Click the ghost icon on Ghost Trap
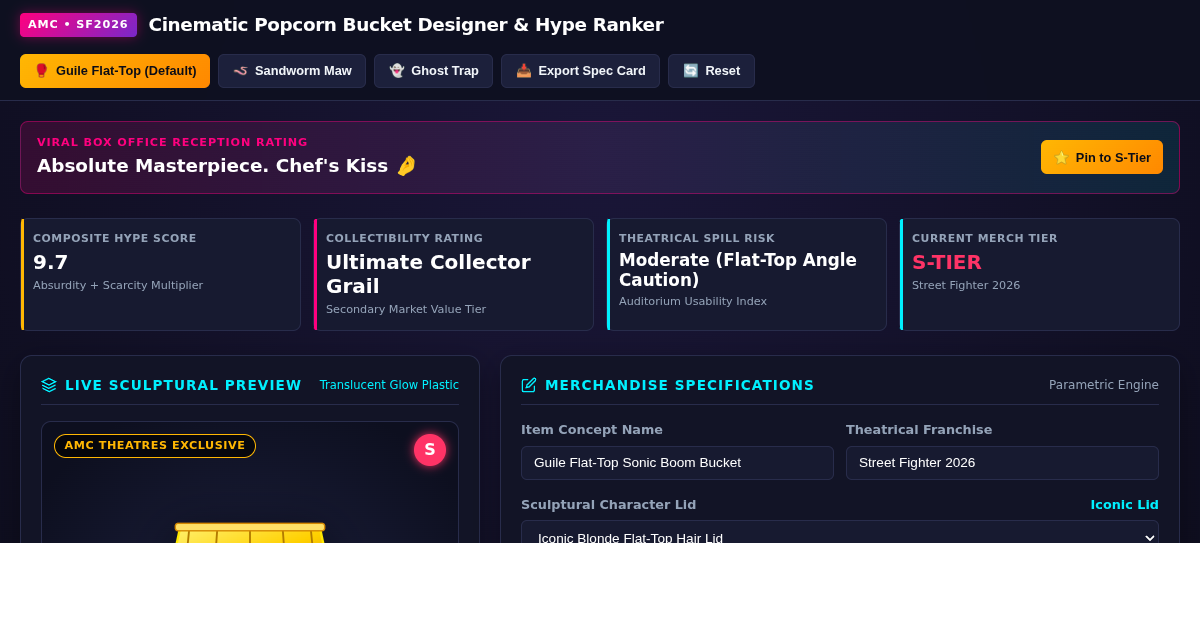 (396, 71)
